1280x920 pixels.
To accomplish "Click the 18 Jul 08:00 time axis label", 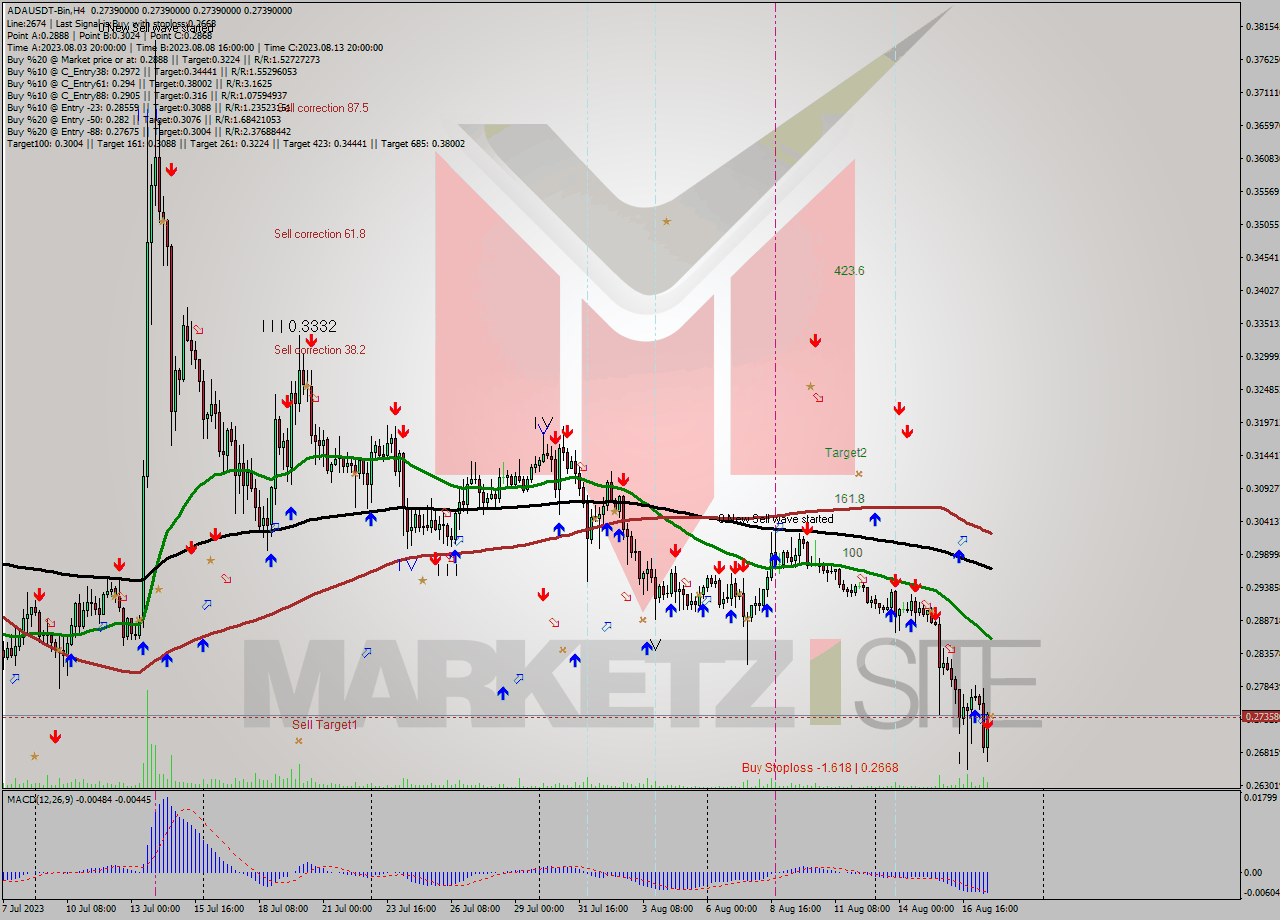I will click(283, 909).
